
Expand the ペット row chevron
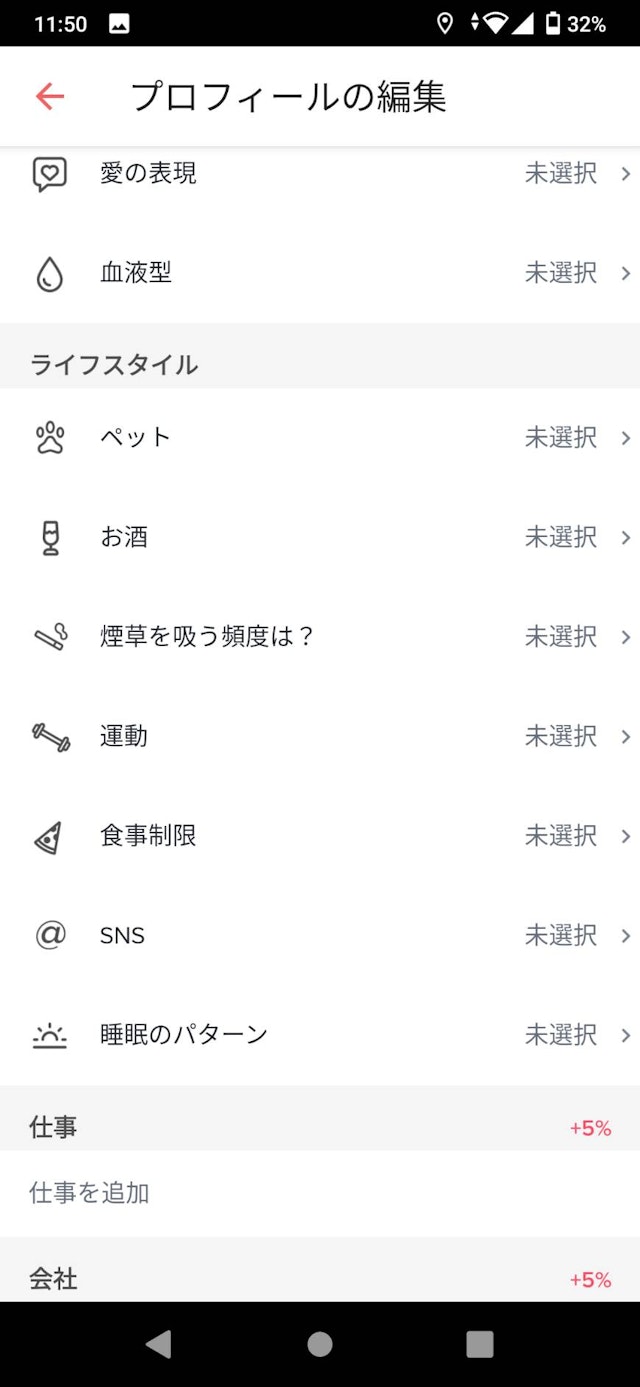626,438
